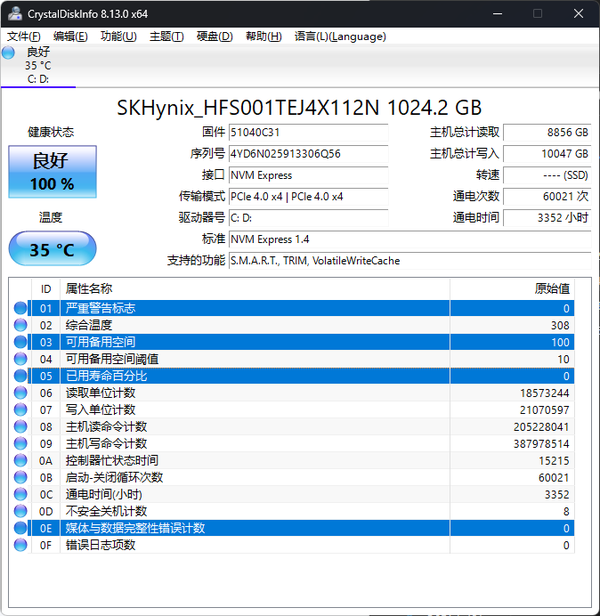This screenshot has height=616, width=600.
Task: Click the raw value 18573244
Action: pos(545,393)
